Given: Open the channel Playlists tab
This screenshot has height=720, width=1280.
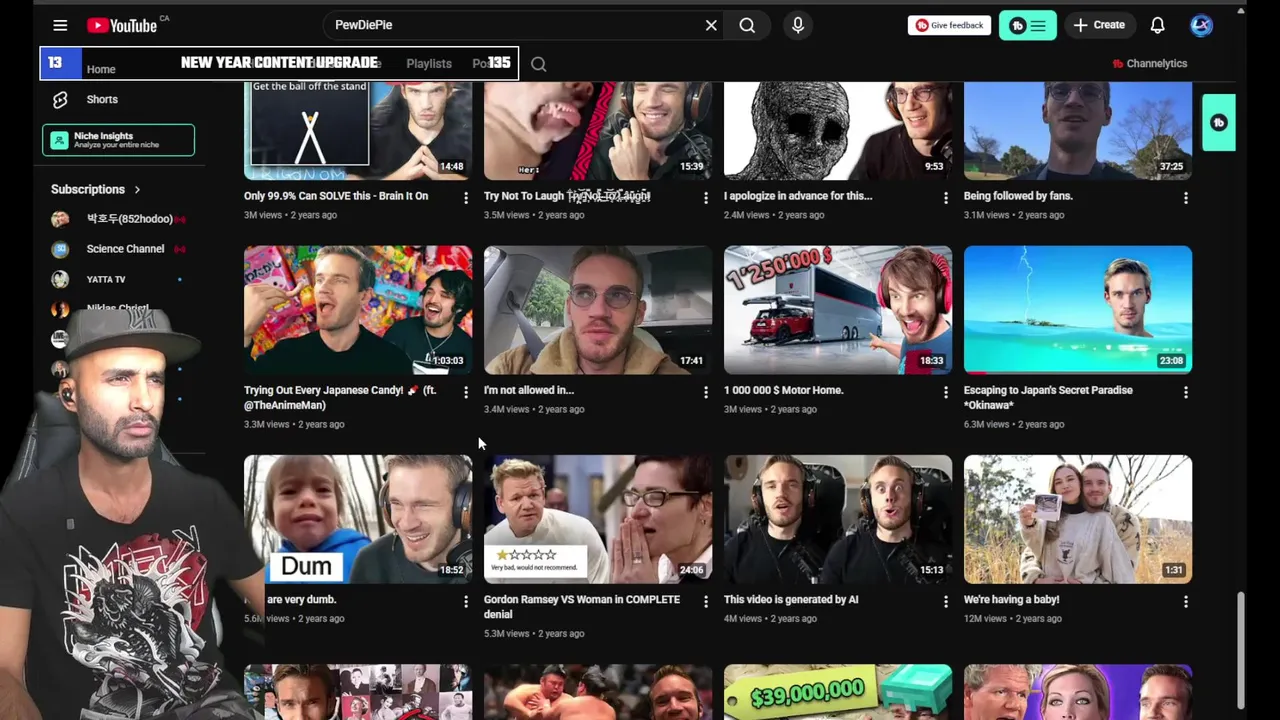Looking at the screenshot, I should pyautogui.click(x=429, y=64).
